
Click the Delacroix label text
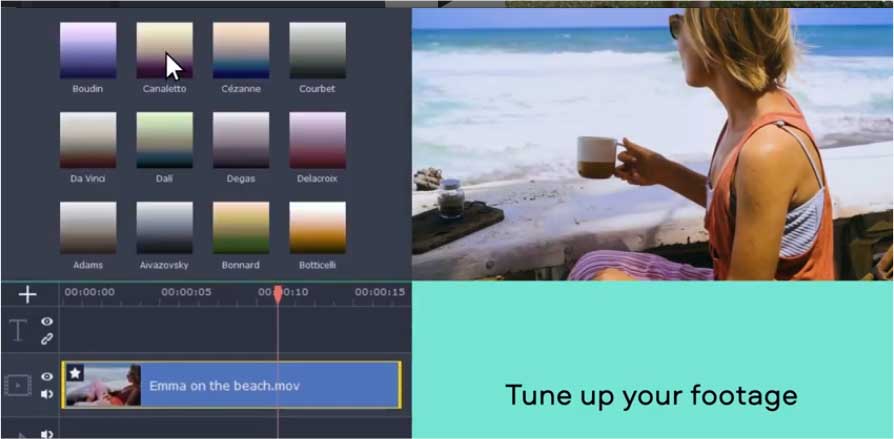point(317,178)
